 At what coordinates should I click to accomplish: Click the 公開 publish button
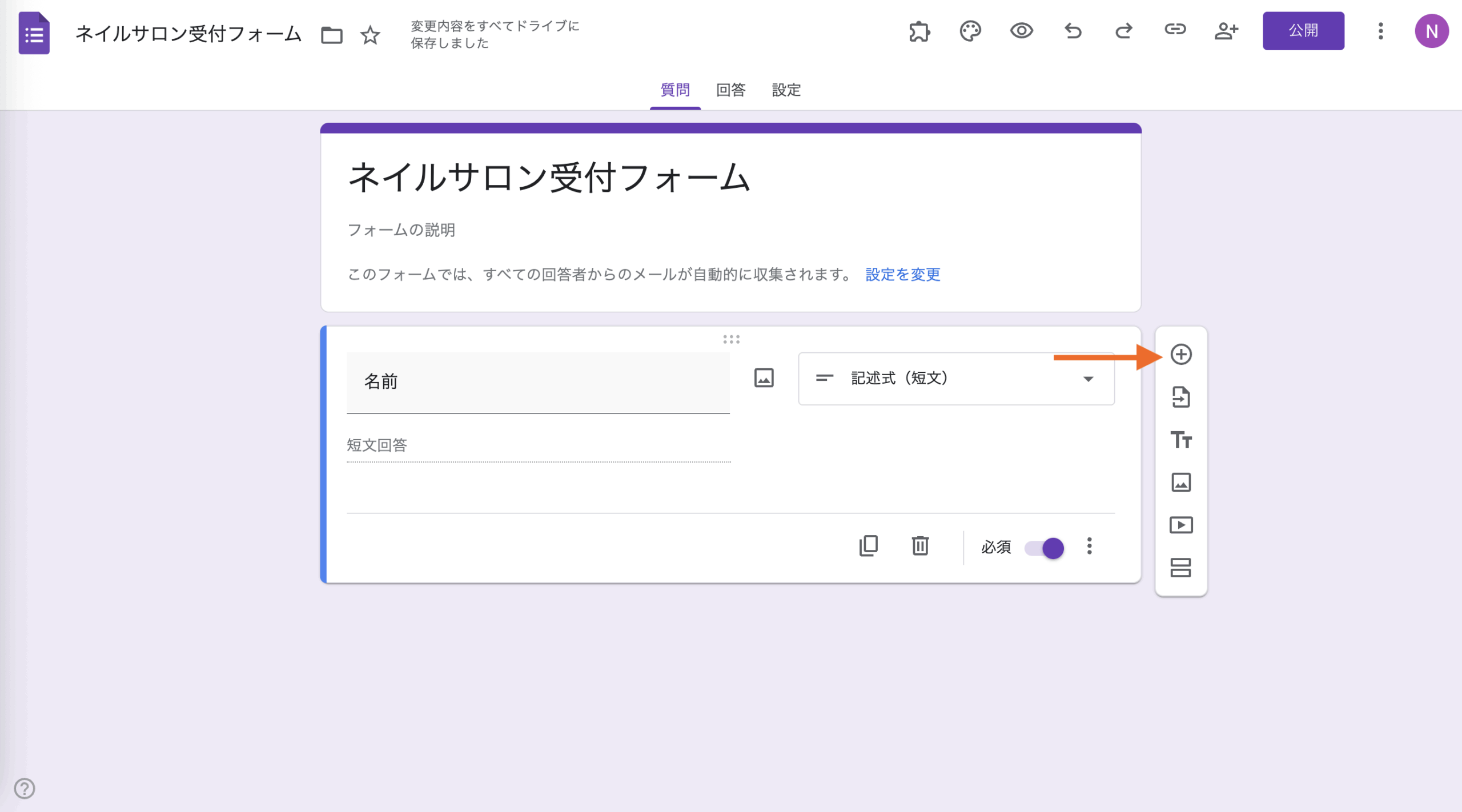pyautogui.click(x=1303, y=31)
